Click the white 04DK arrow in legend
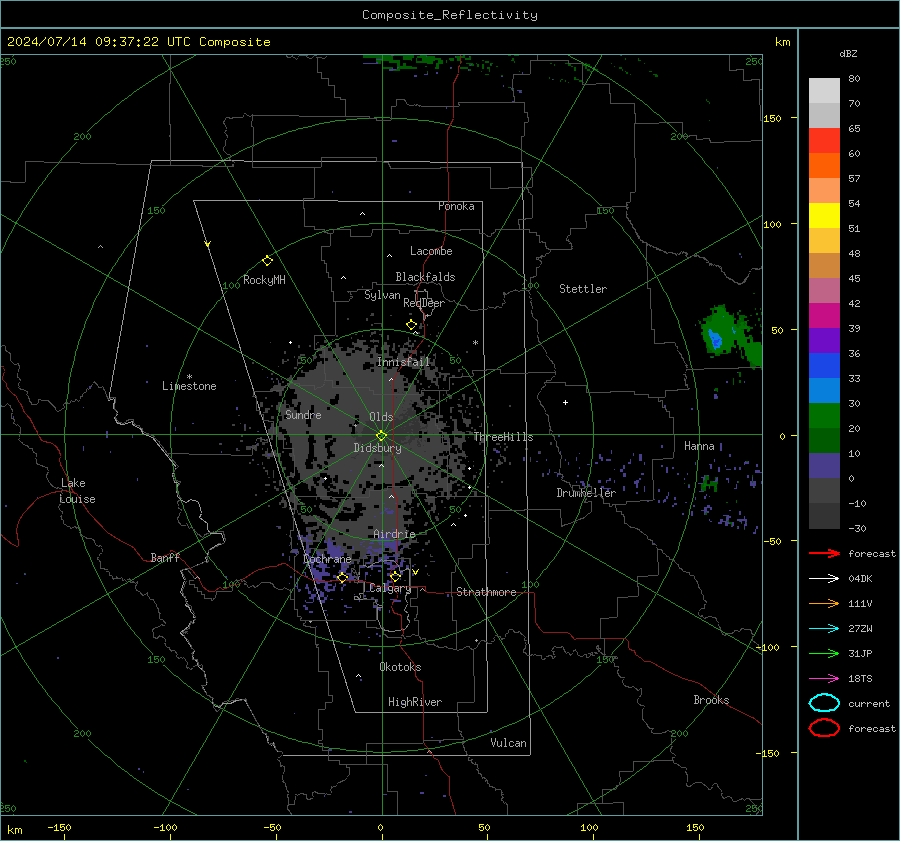The width and height of the screenshot is (900, 841). [x=824, y=578]
